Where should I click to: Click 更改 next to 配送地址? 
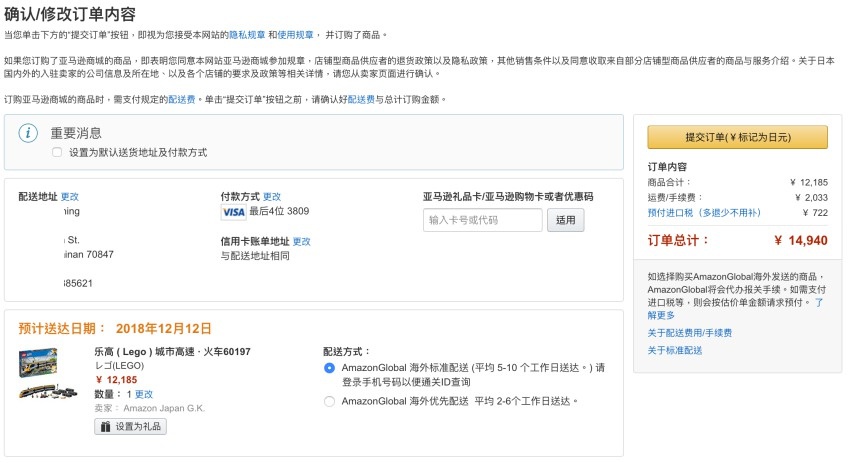tap(69, 197)
